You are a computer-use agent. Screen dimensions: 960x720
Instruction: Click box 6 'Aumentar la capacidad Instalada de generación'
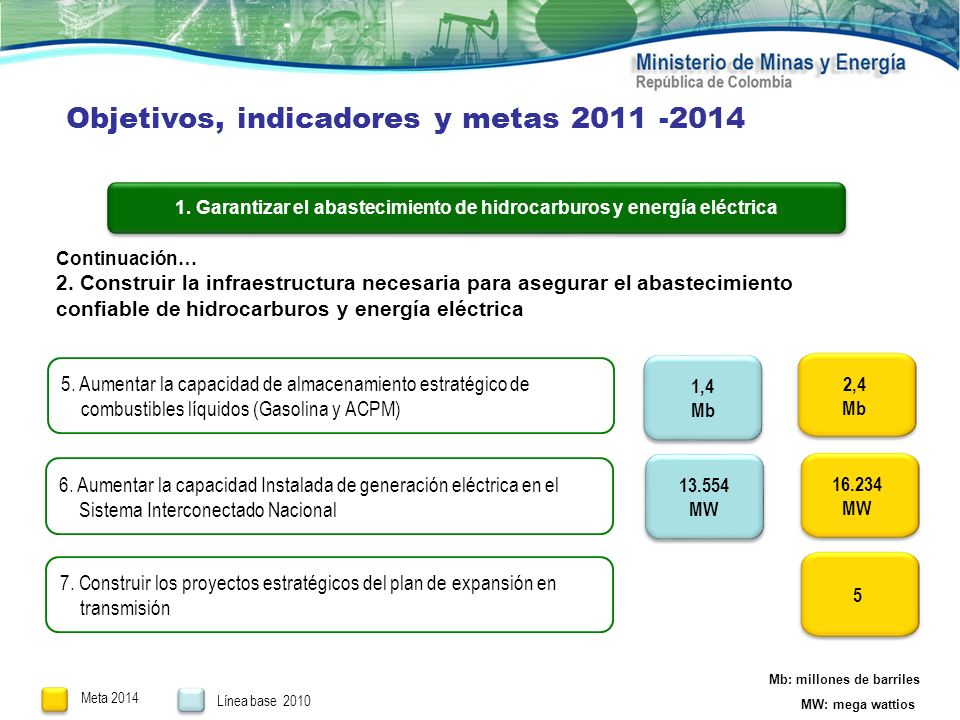pos(329,496)
